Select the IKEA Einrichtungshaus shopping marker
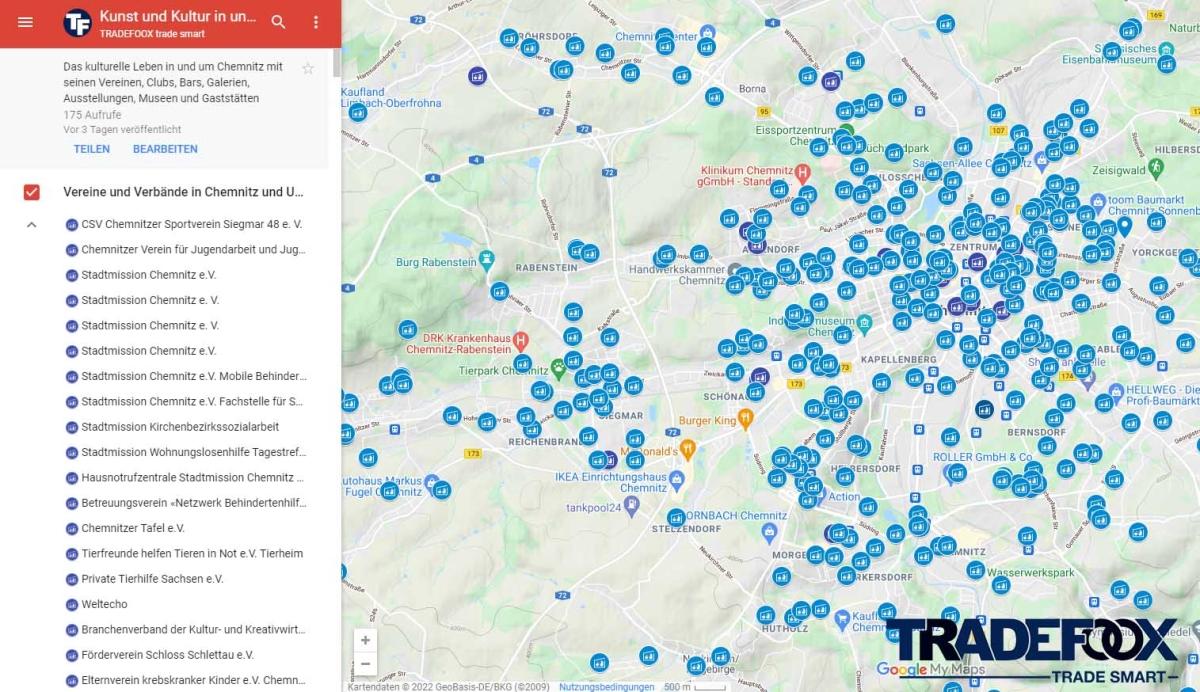This screenshot has width=1200, height=692. point(677,481)
